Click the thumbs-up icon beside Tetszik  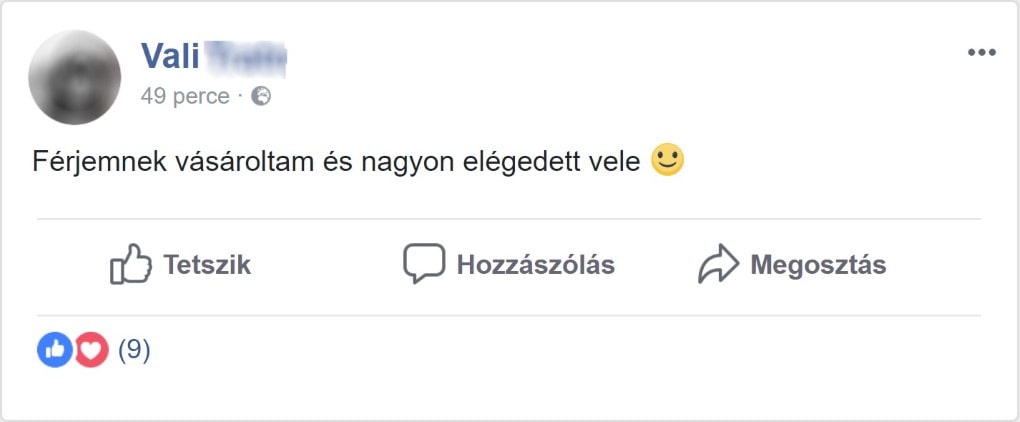coord(130,265)
